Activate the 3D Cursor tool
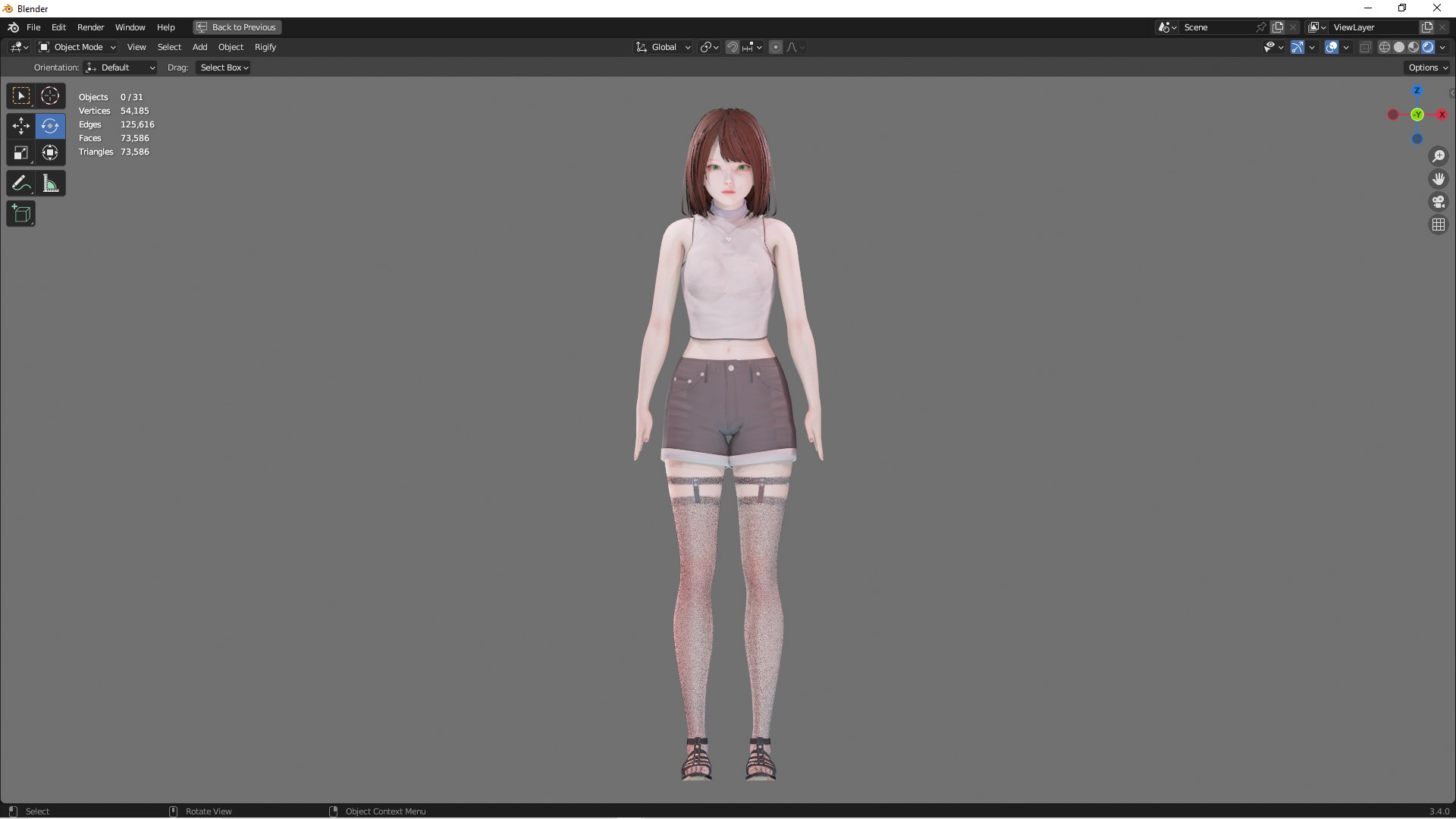1456x819 pixels. click(x=50, y=96)
